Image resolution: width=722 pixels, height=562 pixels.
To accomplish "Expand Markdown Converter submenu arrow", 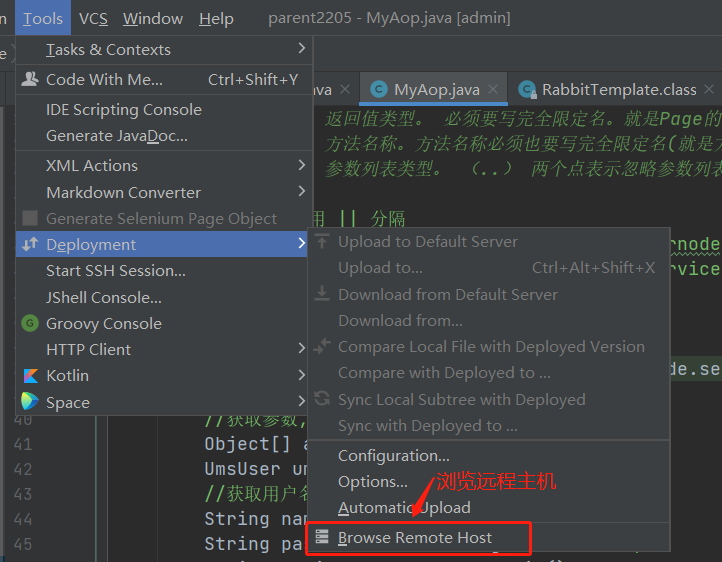I will 302,191.
